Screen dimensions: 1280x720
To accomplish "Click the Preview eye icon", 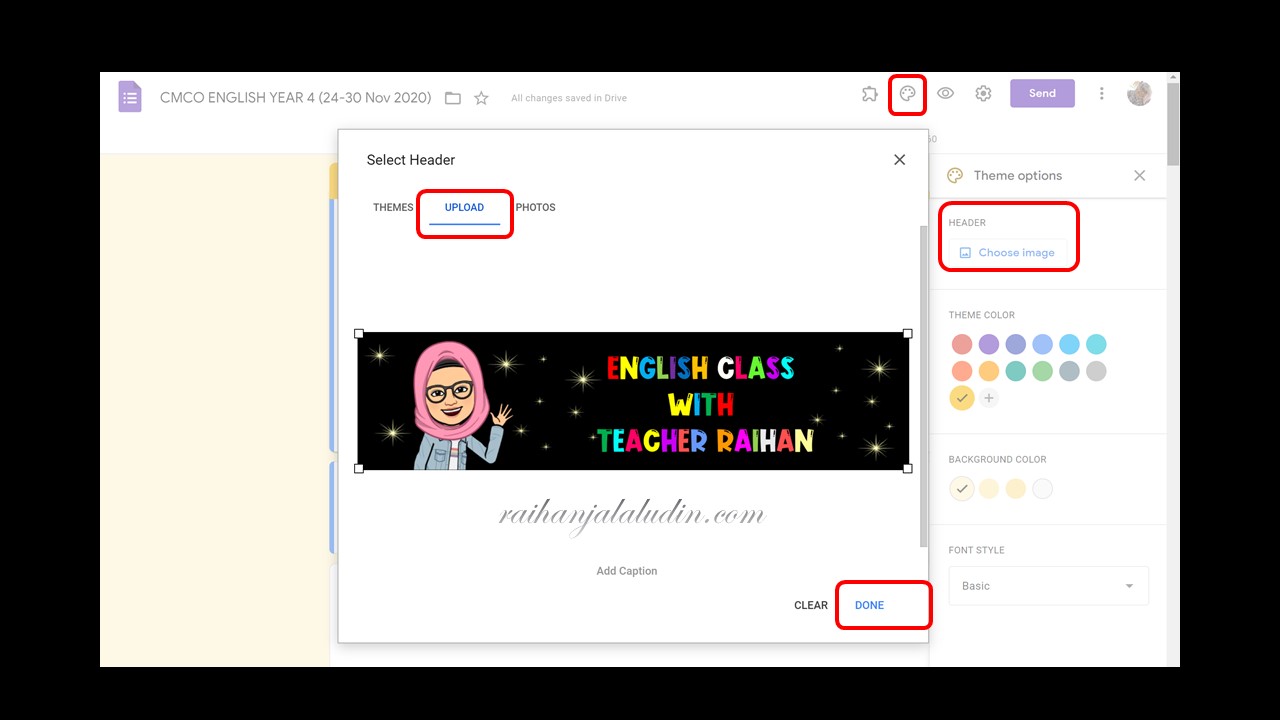I will [945, 94].
